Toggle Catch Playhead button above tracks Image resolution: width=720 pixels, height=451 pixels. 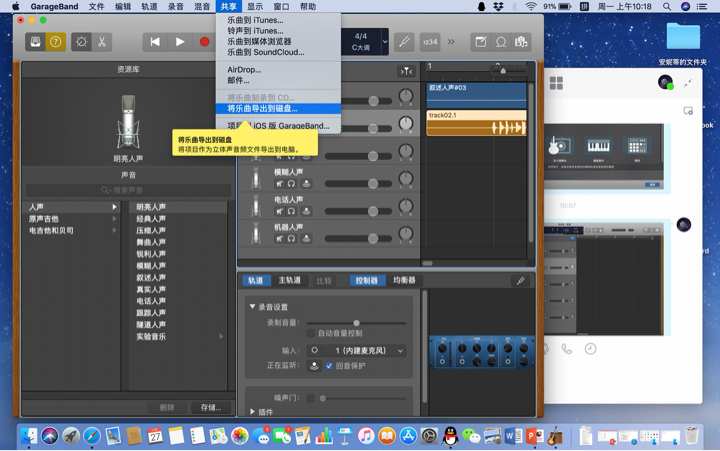(x=406, y=71)
